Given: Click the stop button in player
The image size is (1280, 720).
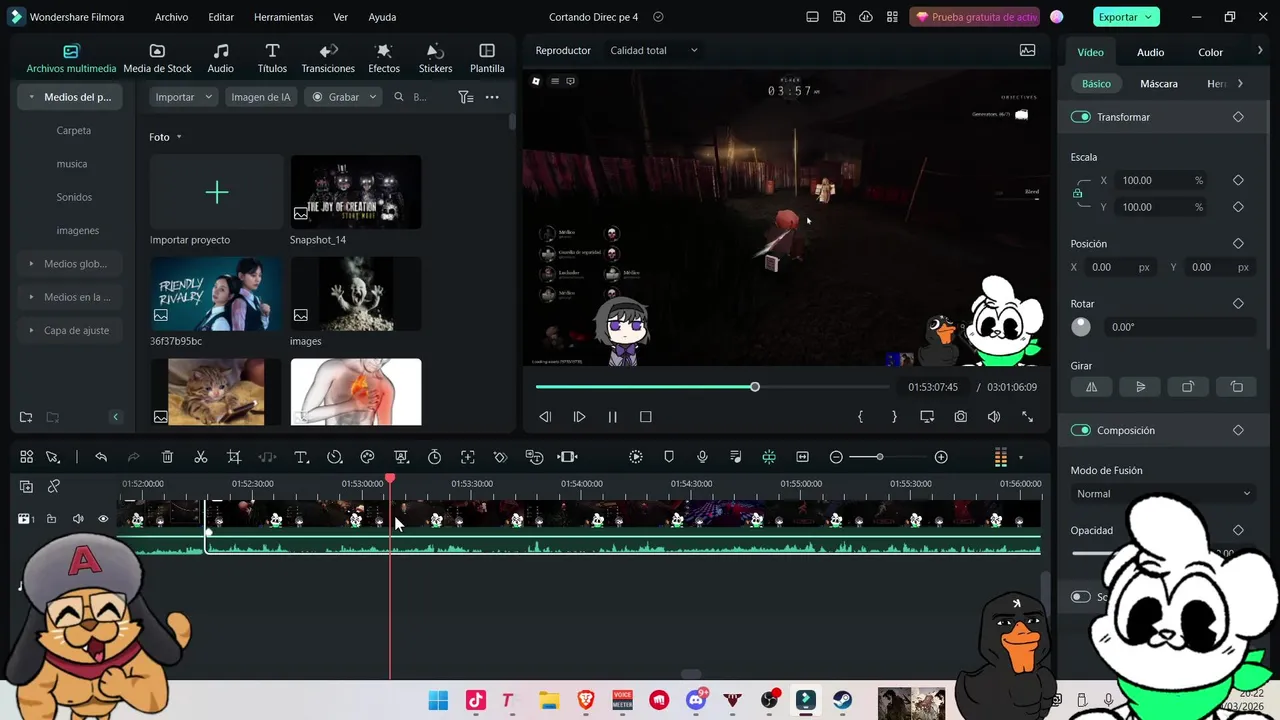Looking at the screenshot, I should click(646, 417).
